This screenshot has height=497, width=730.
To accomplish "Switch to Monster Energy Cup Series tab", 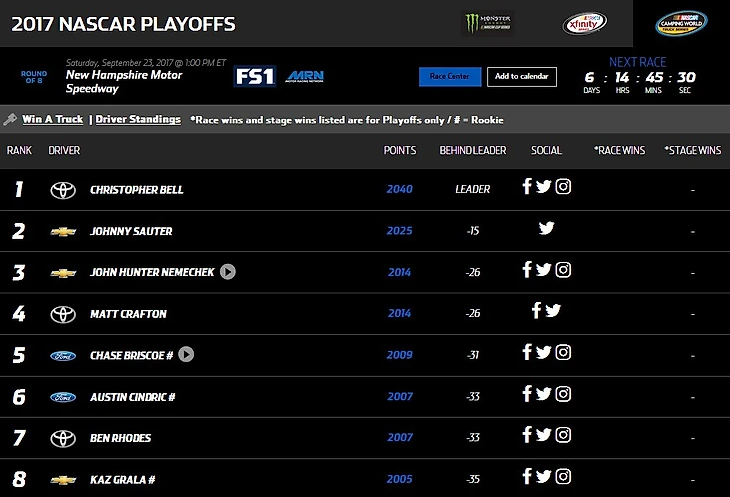I will click(x=488, y=23).
